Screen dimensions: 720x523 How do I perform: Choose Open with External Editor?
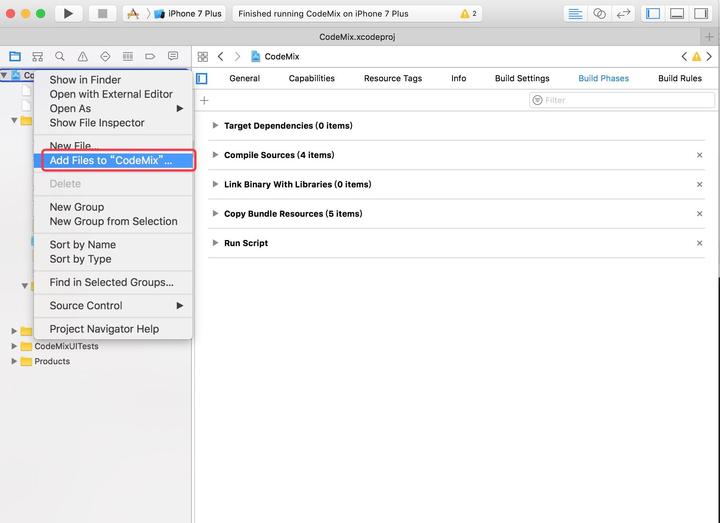[113, 94]
